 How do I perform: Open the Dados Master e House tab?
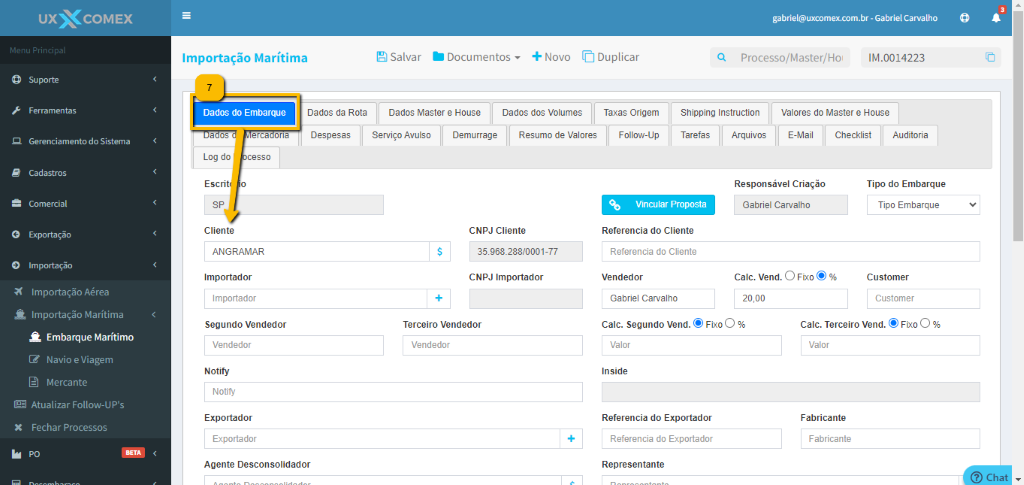[x=434, y=112]
